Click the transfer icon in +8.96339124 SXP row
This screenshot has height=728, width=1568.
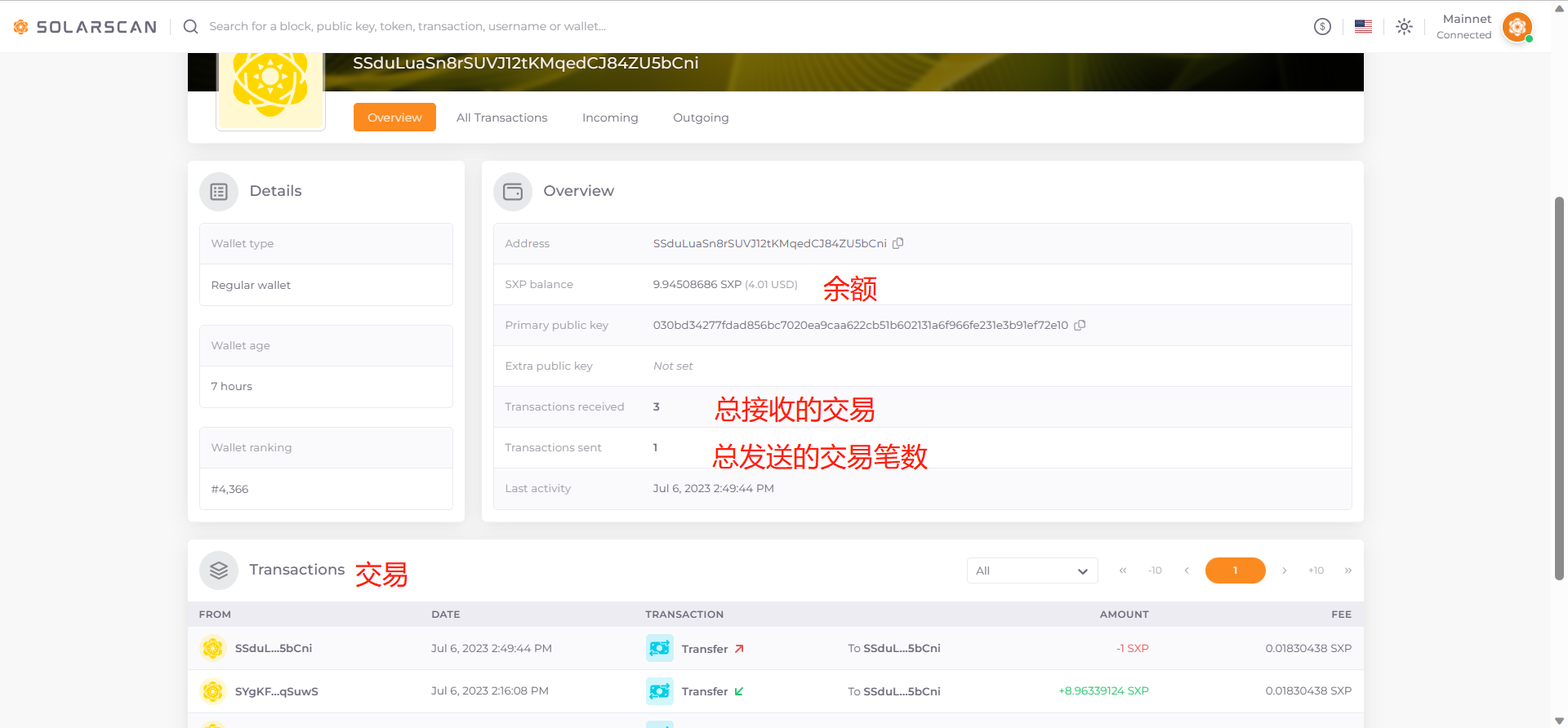tap(660, 691)
